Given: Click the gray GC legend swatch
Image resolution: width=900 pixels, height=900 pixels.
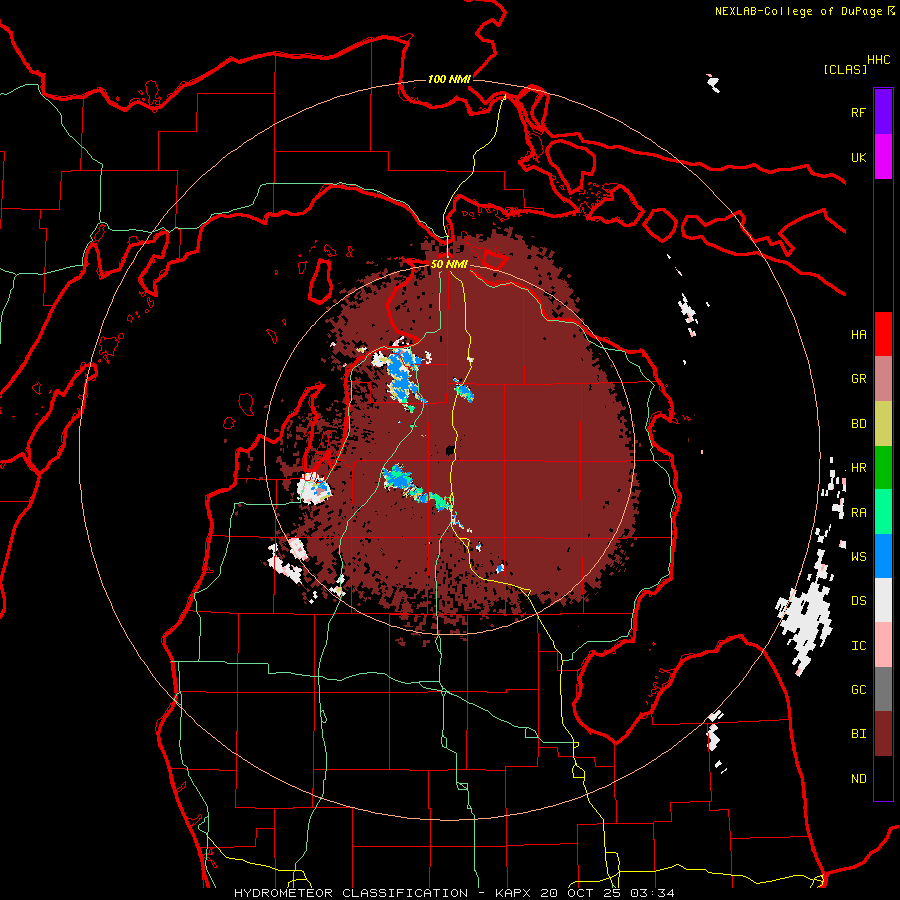Looking at the screenshot, I should 883,689.
